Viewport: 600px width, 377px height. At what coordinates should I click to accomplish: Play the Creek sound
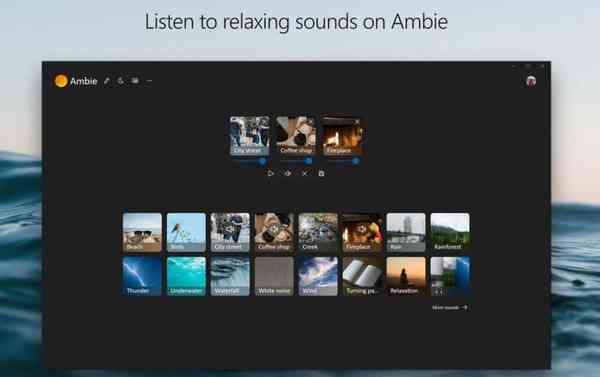pyautogui.click(x=318, y=232)
